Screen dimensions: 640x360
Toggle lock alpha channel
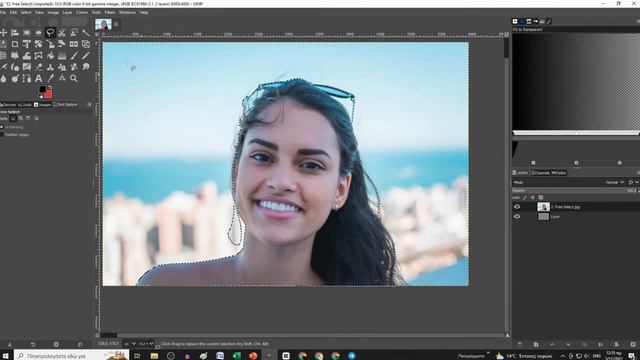tap(541, 198)
